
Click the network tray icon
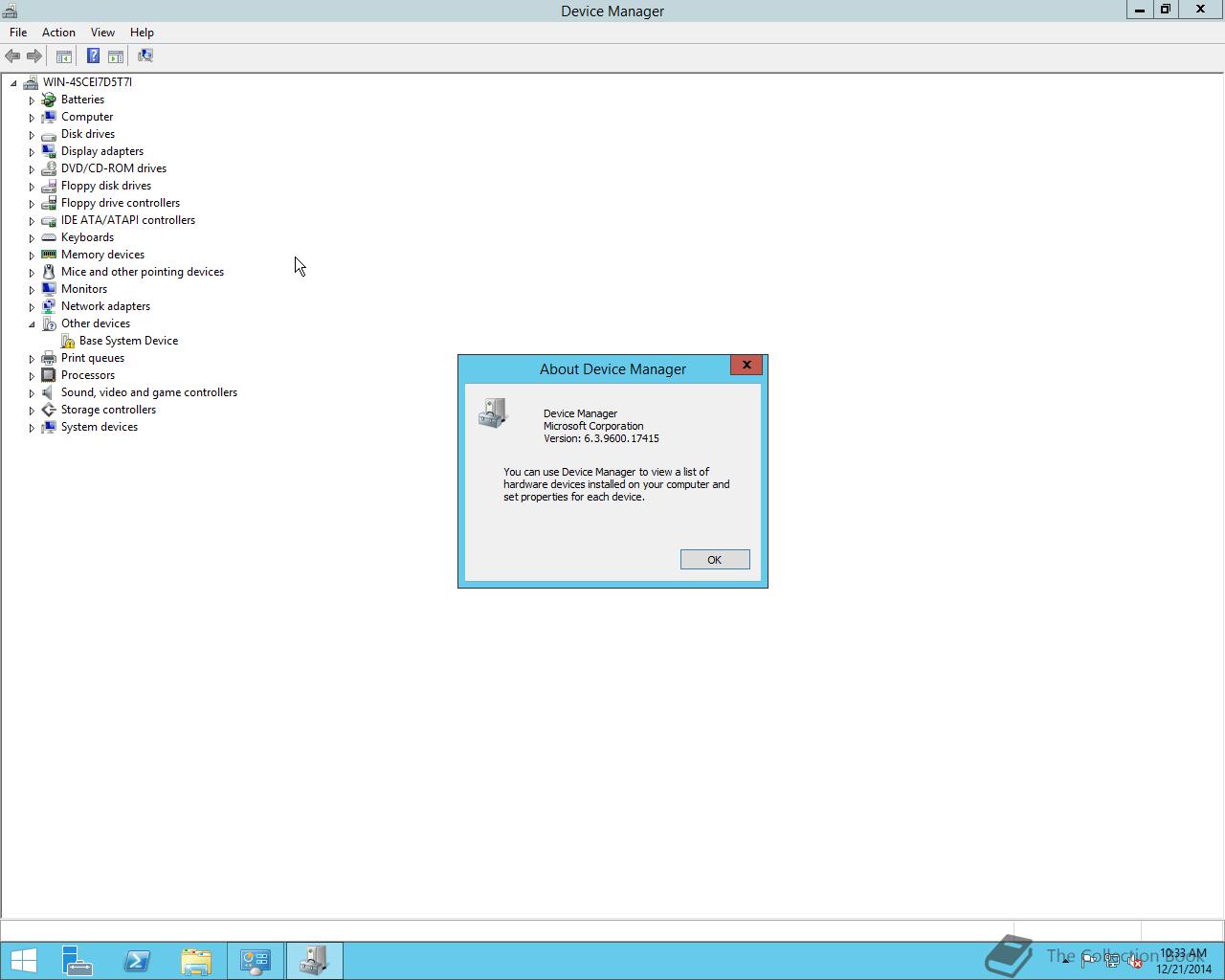[x=1112, y=961]
